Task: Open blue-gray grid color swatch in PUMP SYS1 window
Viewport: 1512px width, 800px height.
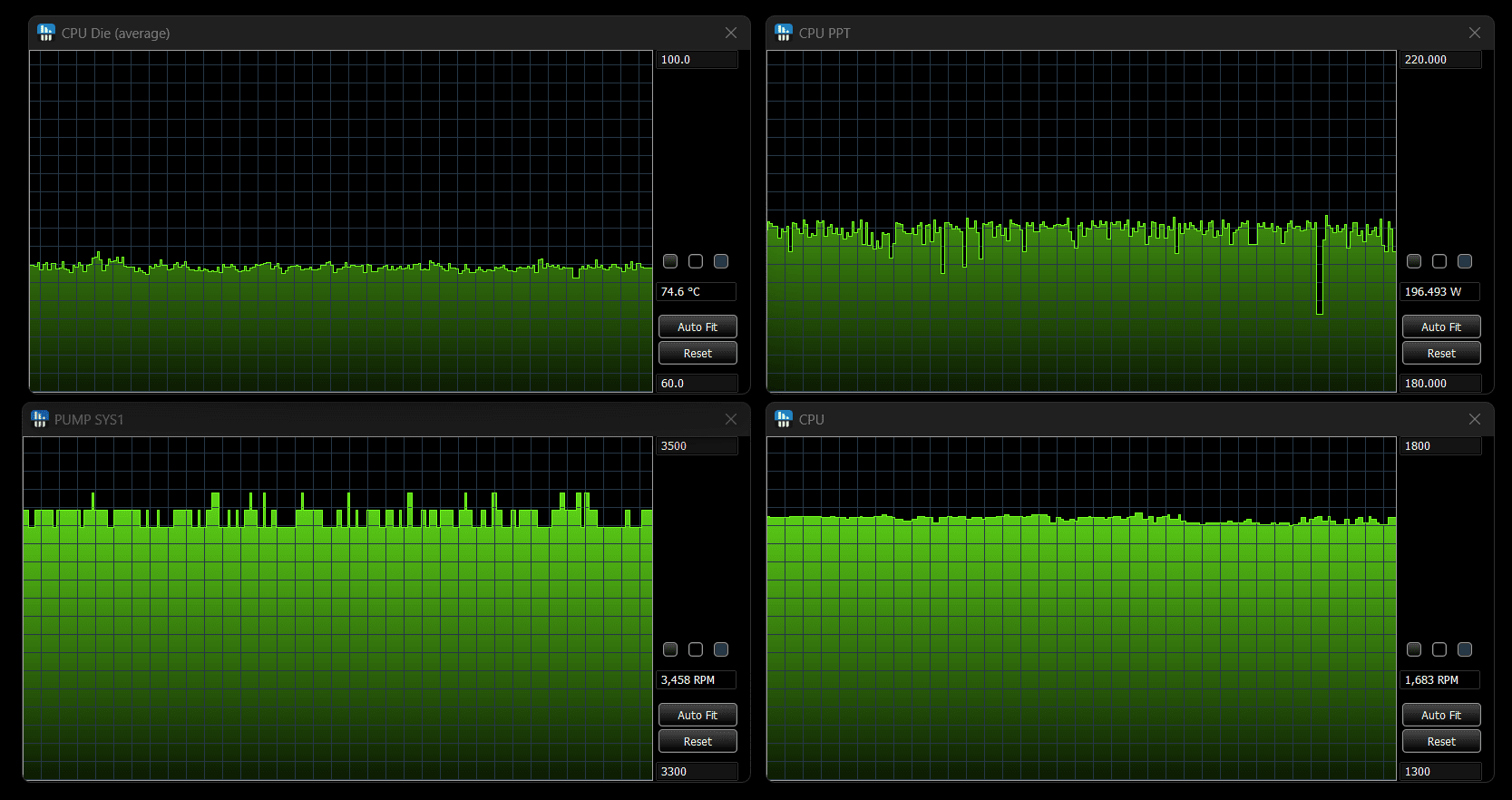Action: [x=721, y=649]
